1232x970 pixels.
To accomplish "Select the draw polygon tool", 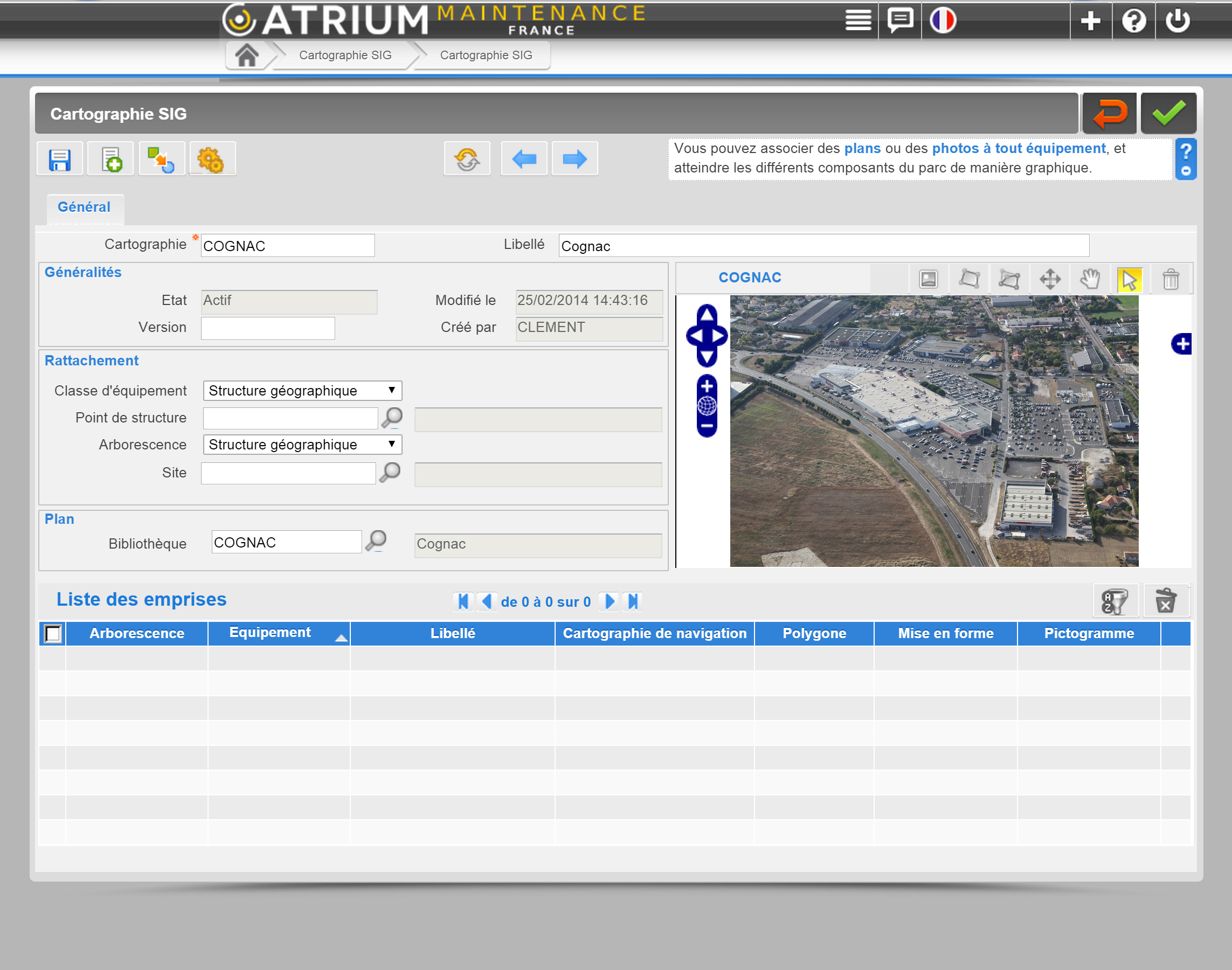I will point(969,279).
